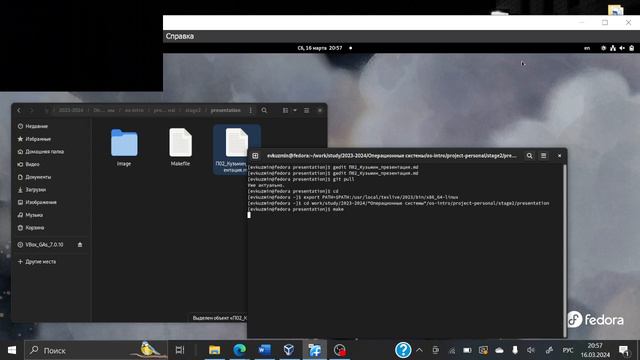The width and height of the screenshot is (640, 360).
Task: Open the view options dropdown arrow in Files
Action: click(x=295, y=110)
